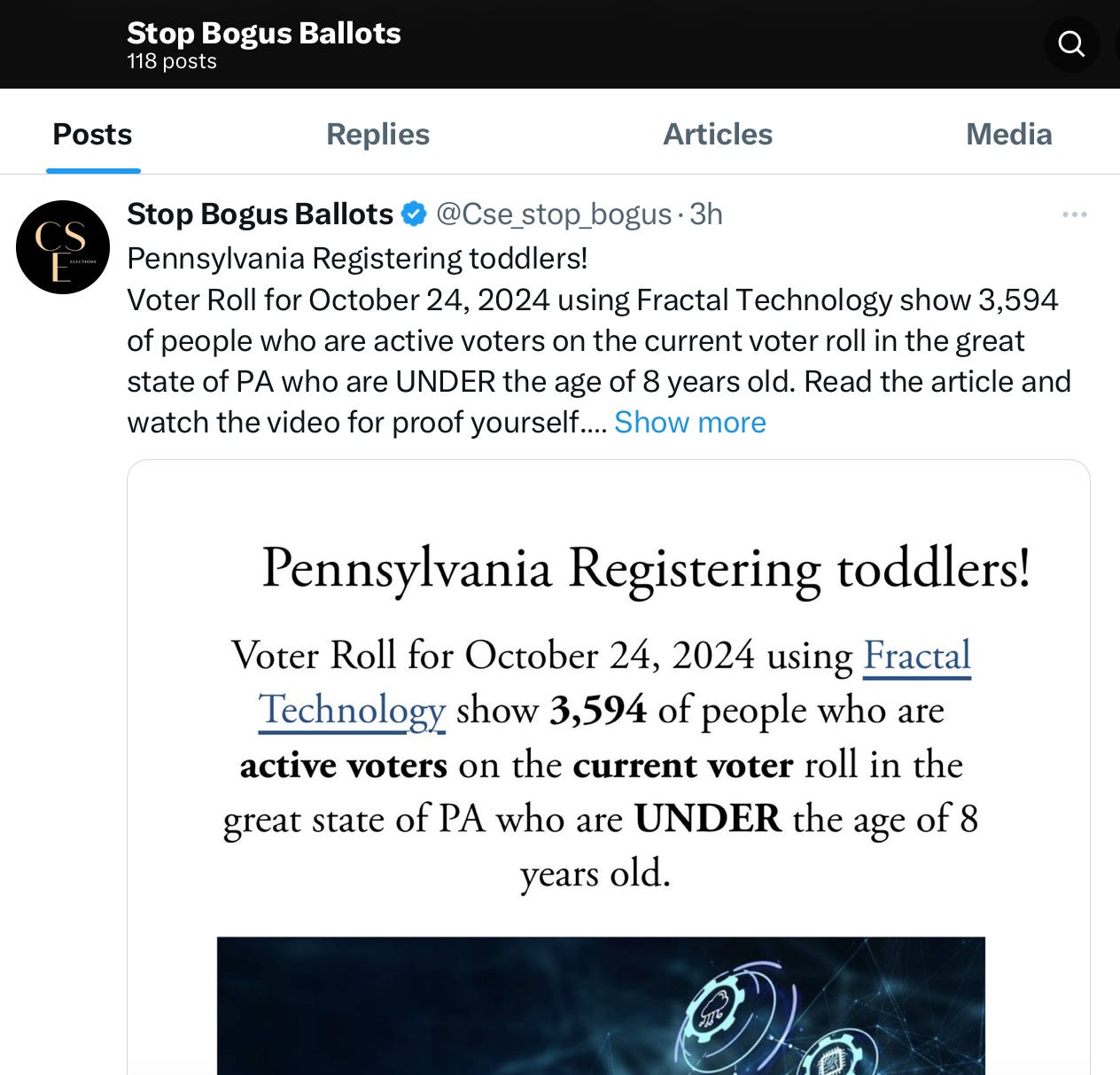Open the CSE profile avatar

tap(63, 247)
